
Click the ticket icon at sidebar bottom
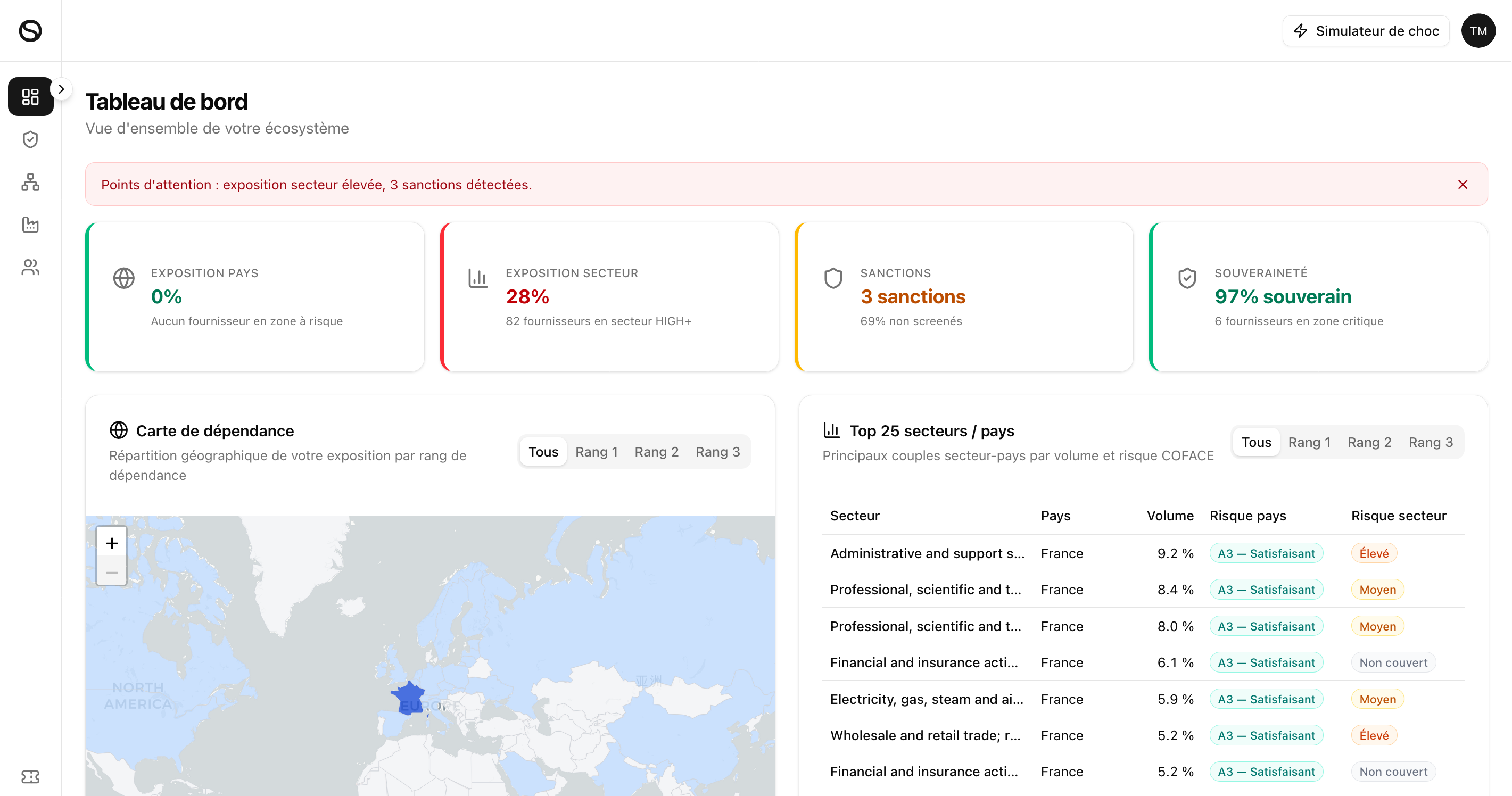pyautogui.click(x=30, y=777)
